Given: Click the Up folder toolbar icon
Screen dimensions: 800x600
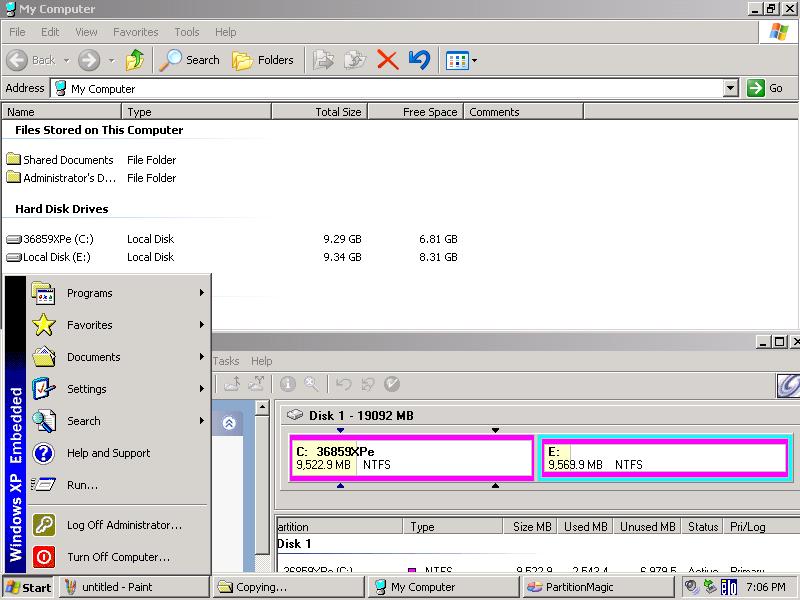Looking at the screenshot, I should 135,60.
